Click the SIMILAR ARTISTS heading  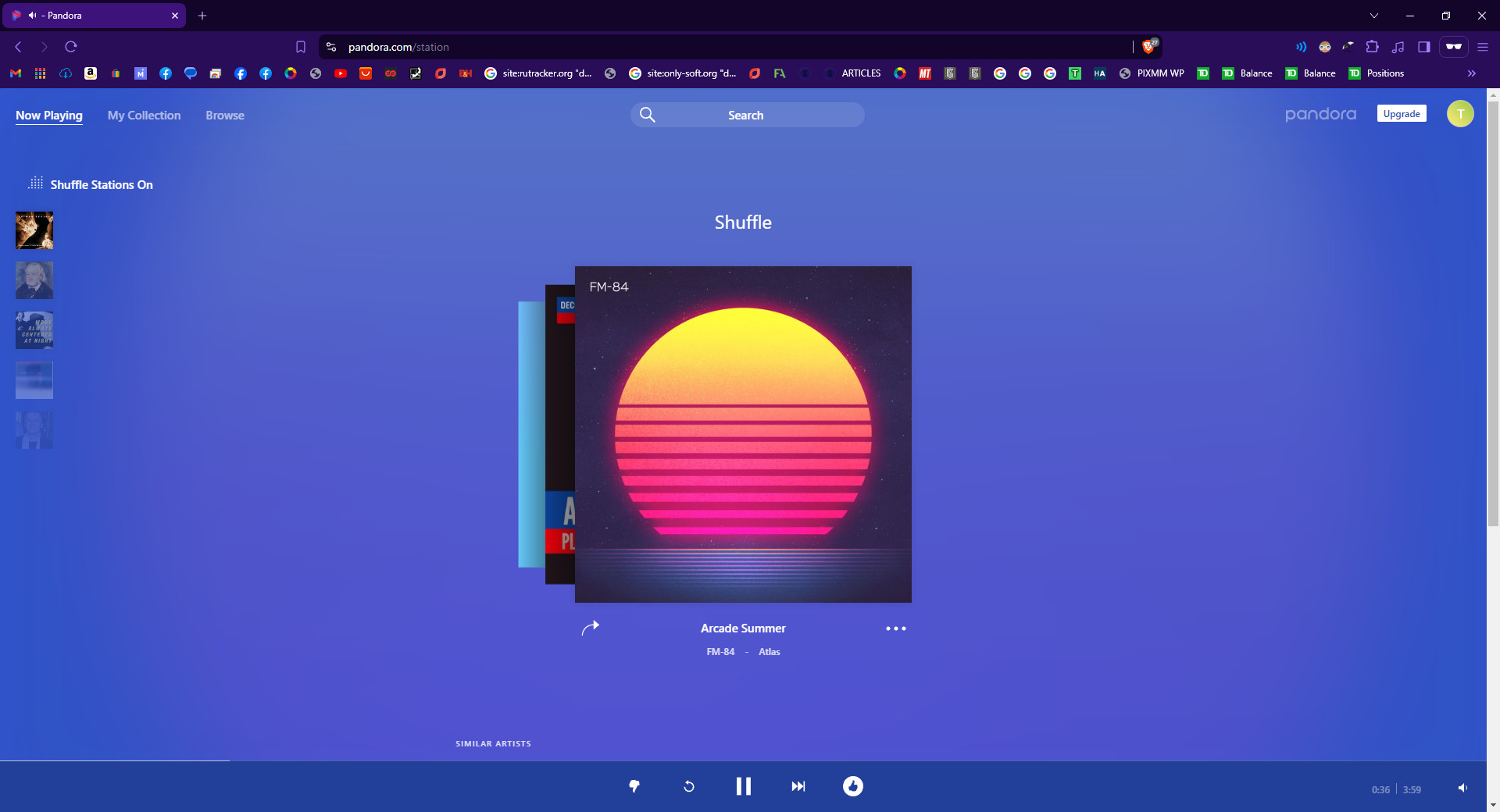tap(493, 744)
